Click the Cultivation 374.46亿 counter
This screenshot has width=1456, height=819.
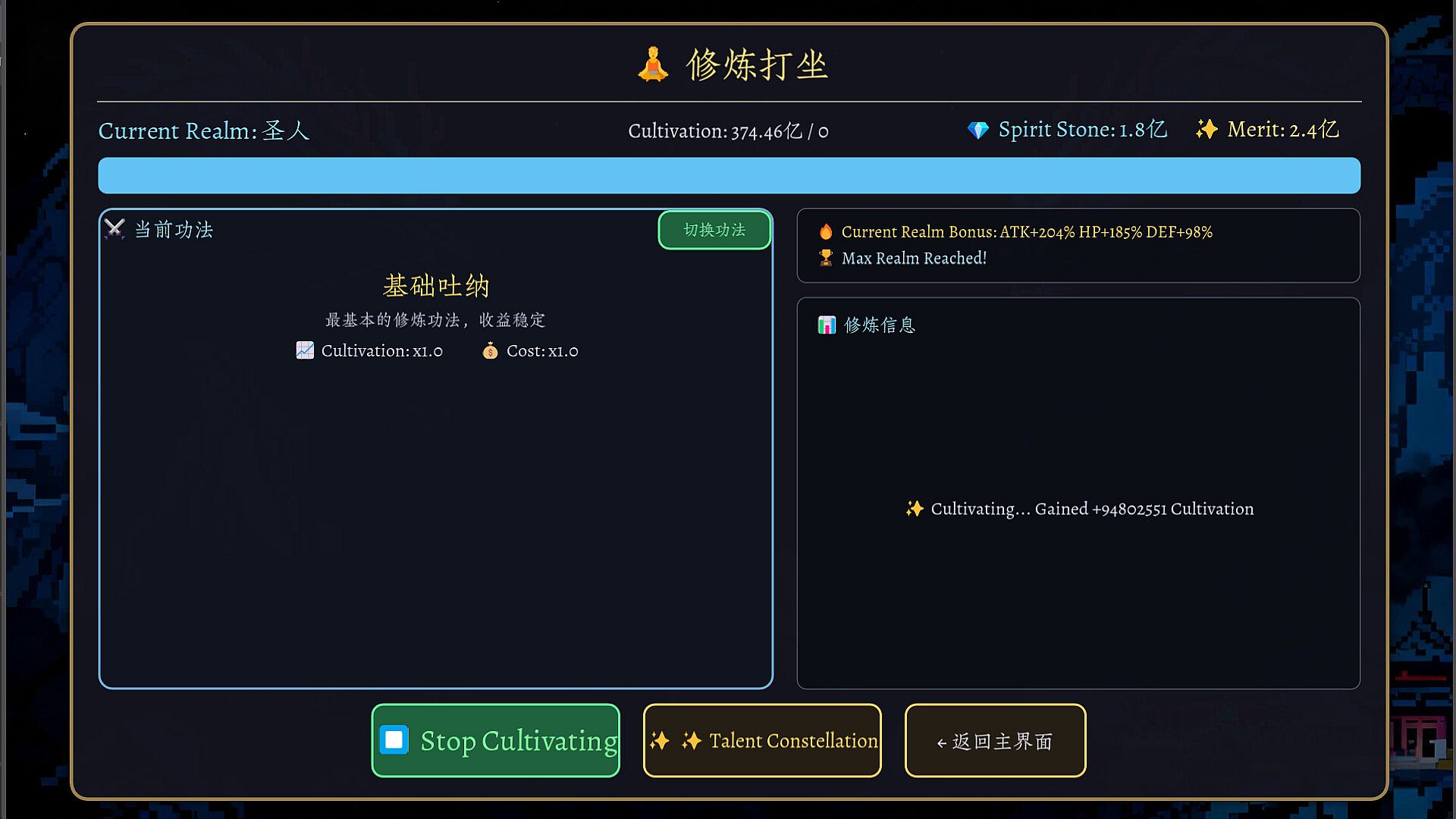point(728,131)
